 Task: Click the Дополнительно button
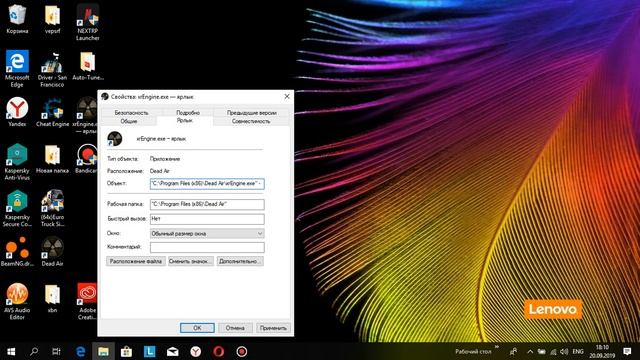(240, 261)
